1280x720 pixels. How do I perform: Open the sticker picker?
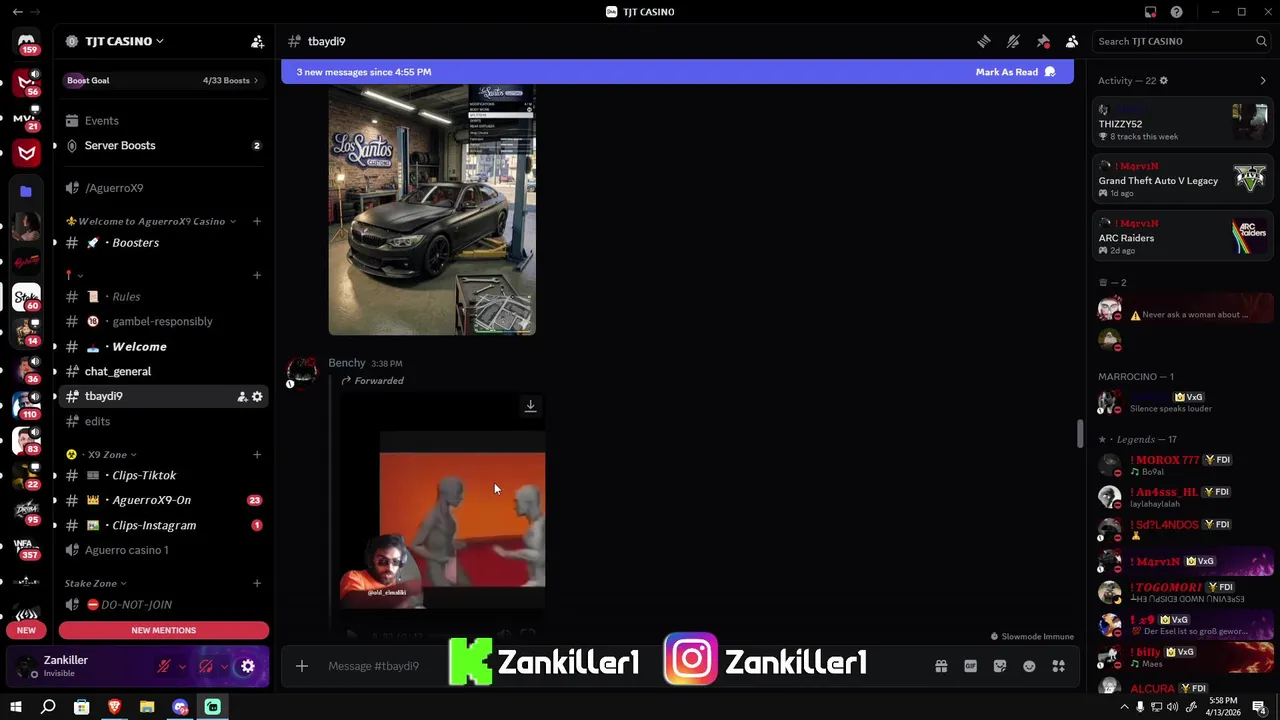[1000, 666]
